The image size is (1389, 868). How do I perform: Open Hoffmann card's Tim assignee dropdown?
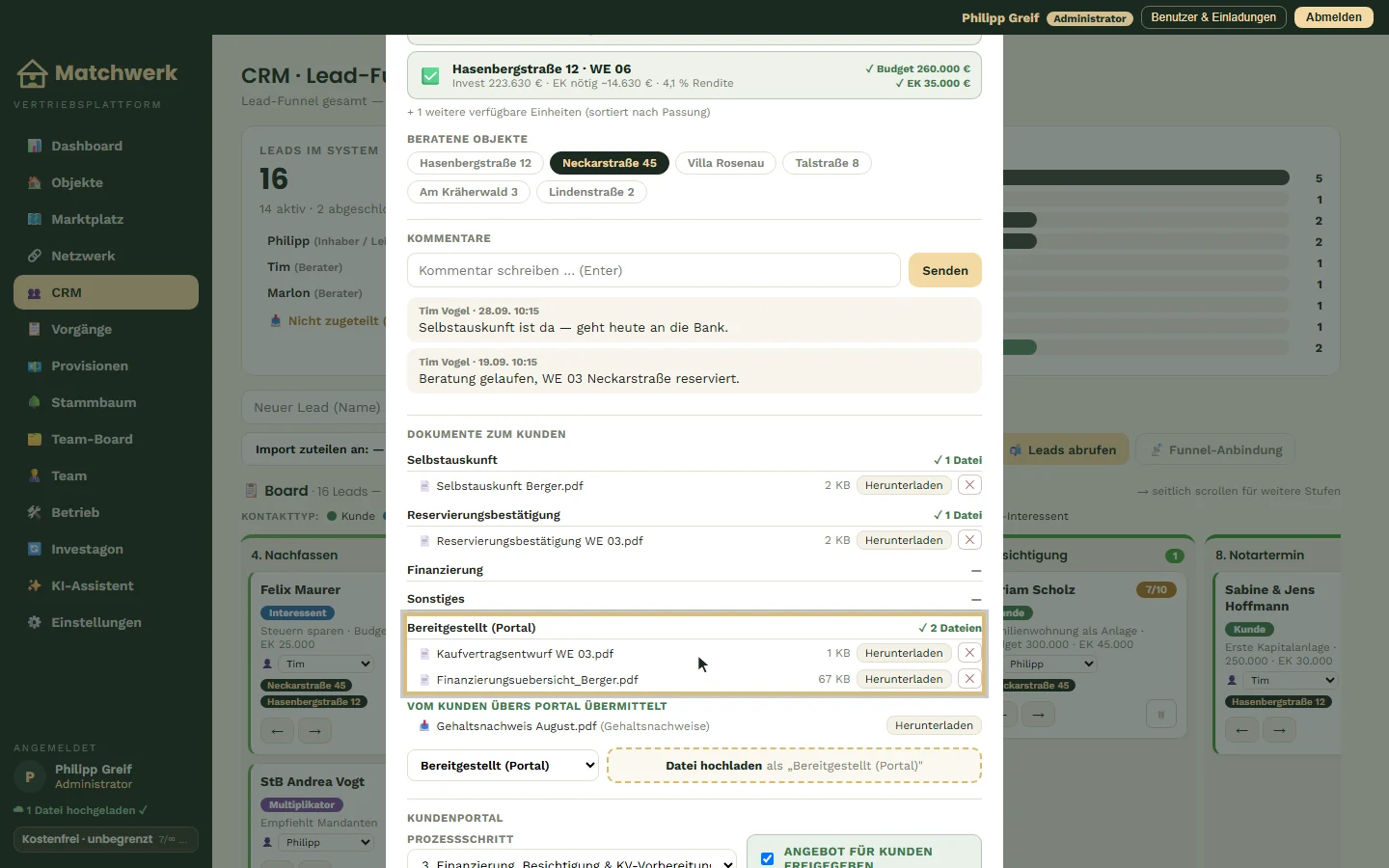(x=1291, y=680)
